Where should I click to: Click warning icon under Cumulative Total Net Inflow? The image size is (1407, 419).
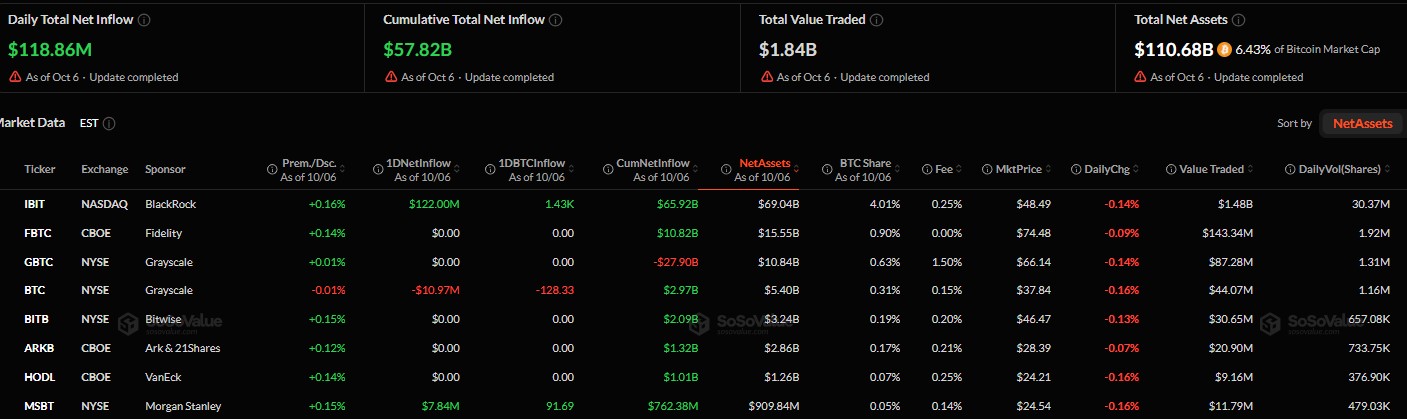[390, 77]
